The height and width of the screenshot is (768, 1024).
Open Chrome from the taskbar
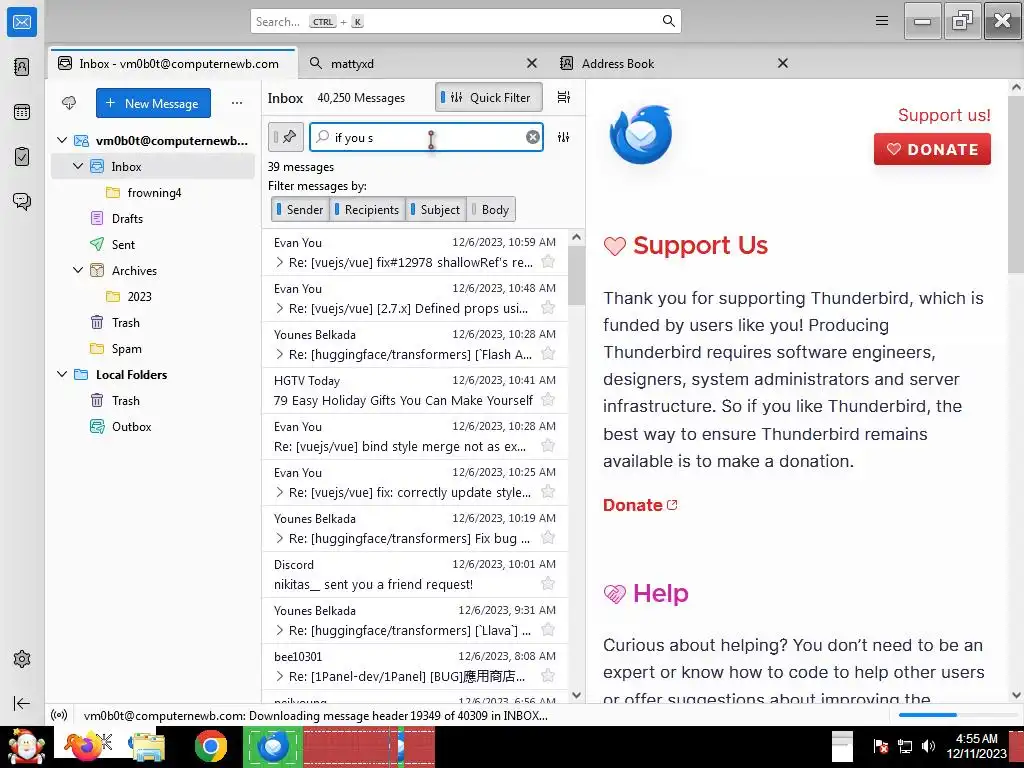point(210,746)
